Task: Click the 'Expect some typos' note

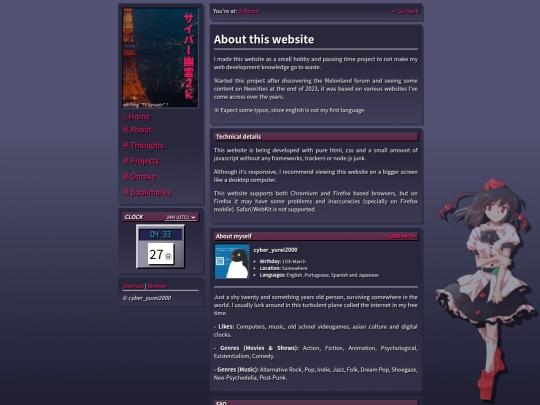Action: point(290,110)
